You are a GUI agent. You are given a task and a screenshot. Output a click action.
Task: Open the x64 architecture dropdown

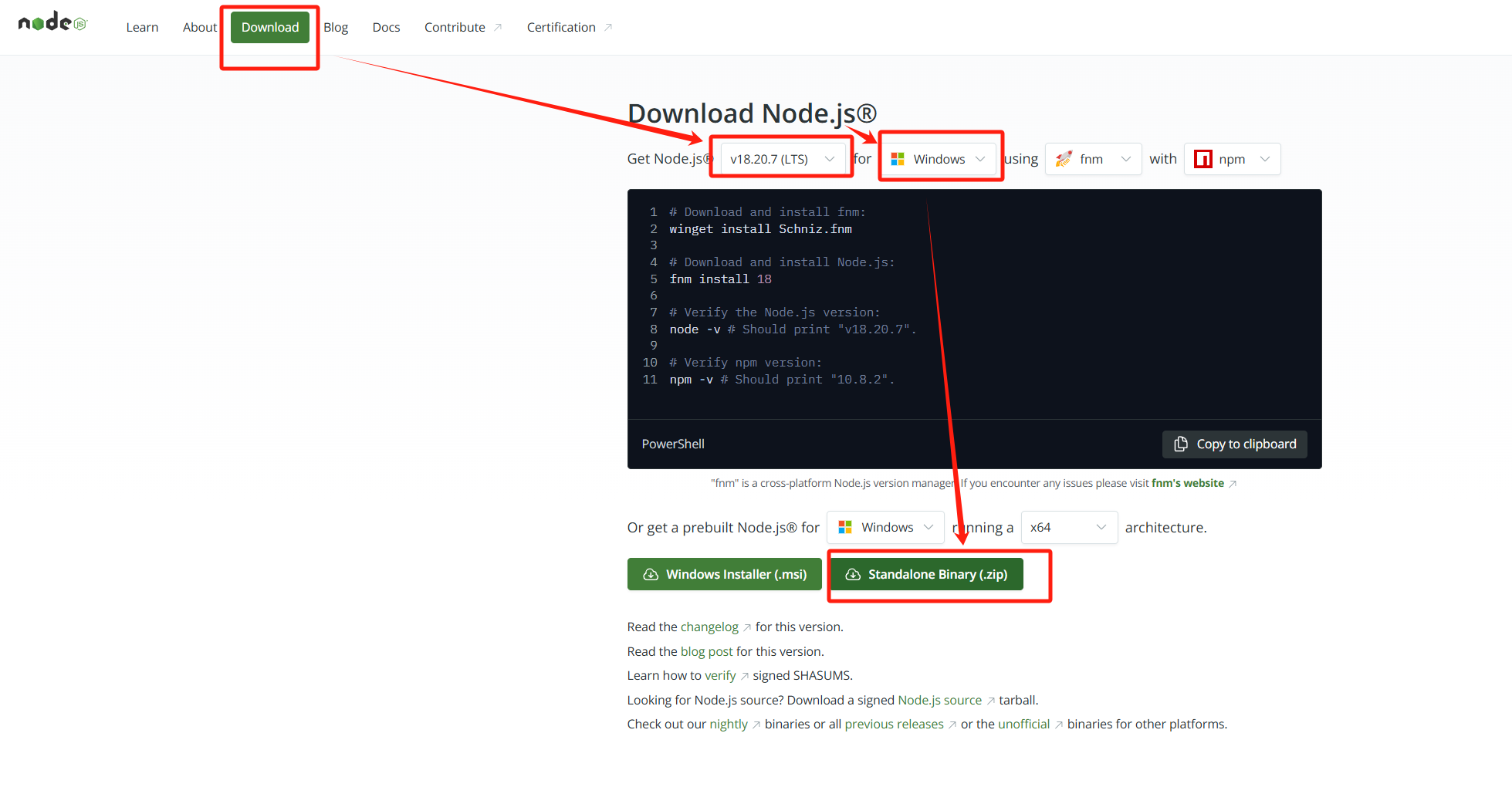pyautogui.click(x=1068, y=527)
